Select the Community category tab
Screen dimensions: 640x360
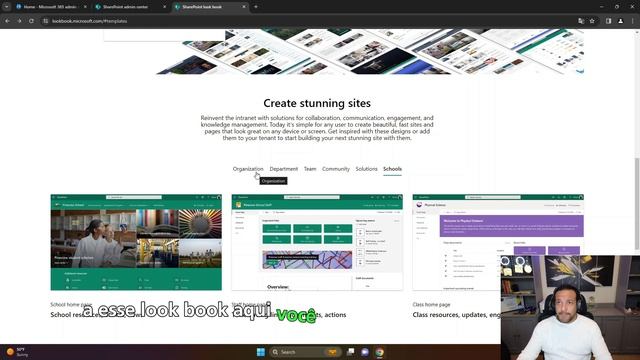[x=336, y=169]
